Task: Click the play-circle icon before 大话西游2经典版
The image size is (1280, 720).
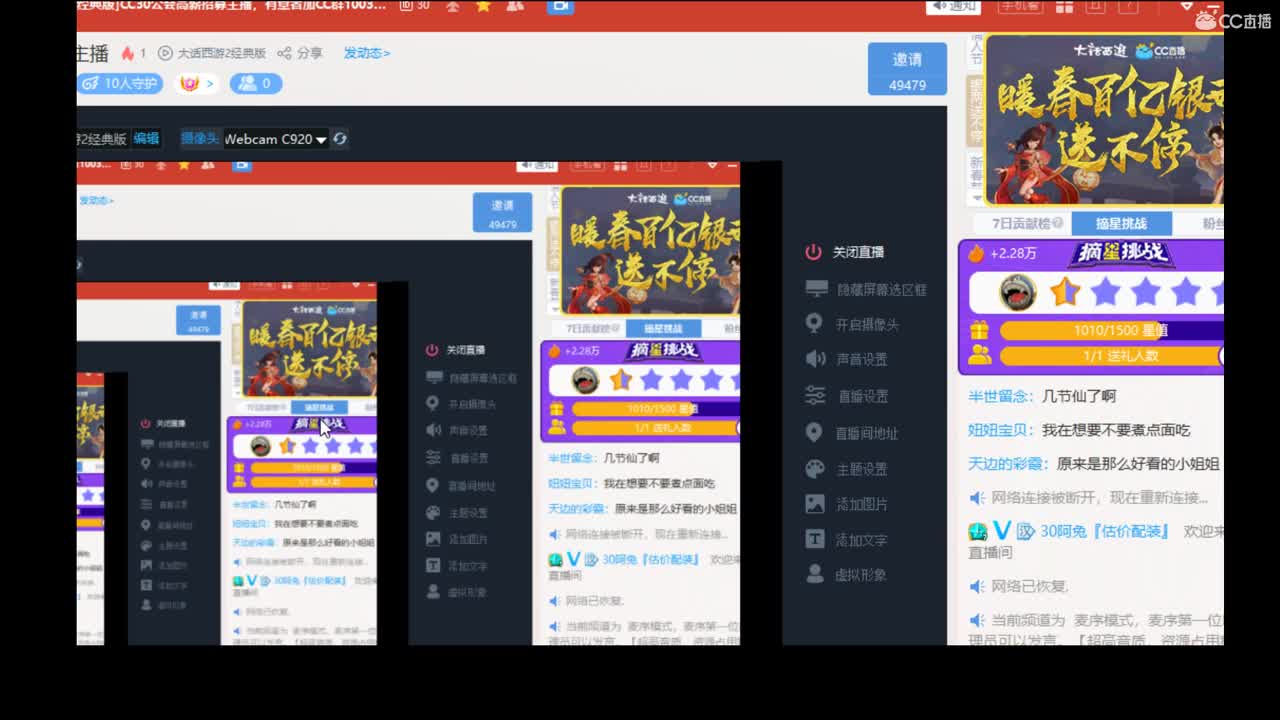Action: pyautogui.click(x=165, y=53)
